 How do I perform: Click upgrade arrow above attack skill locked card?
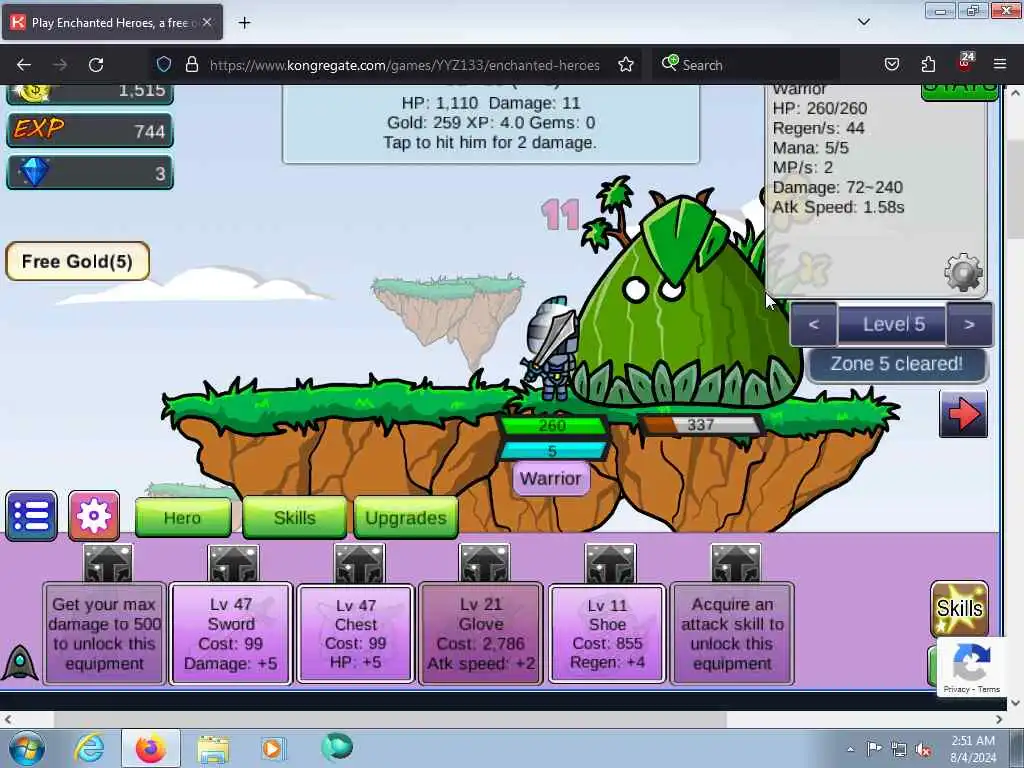pyautogui.click(x=735, y=563)
